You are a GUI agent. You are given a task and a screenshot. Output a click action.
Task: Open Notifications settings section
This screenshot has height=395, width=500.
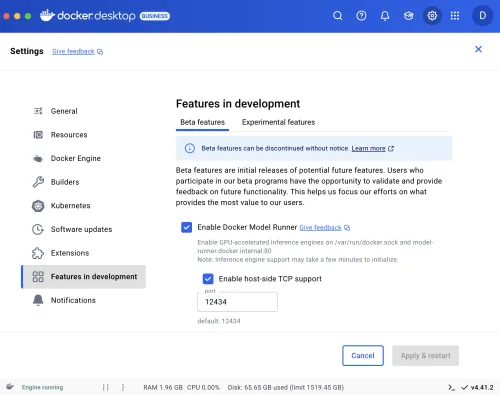click(x=83, y=300)
